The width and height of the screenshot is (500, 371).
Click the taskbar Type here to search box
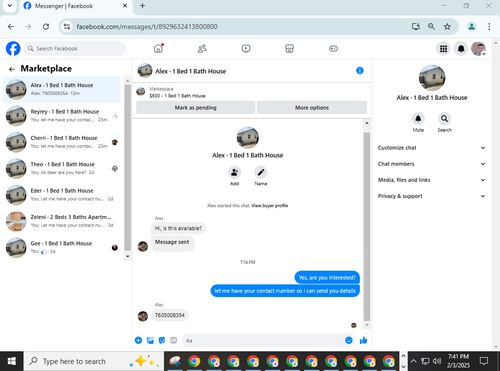coord(94,361)
